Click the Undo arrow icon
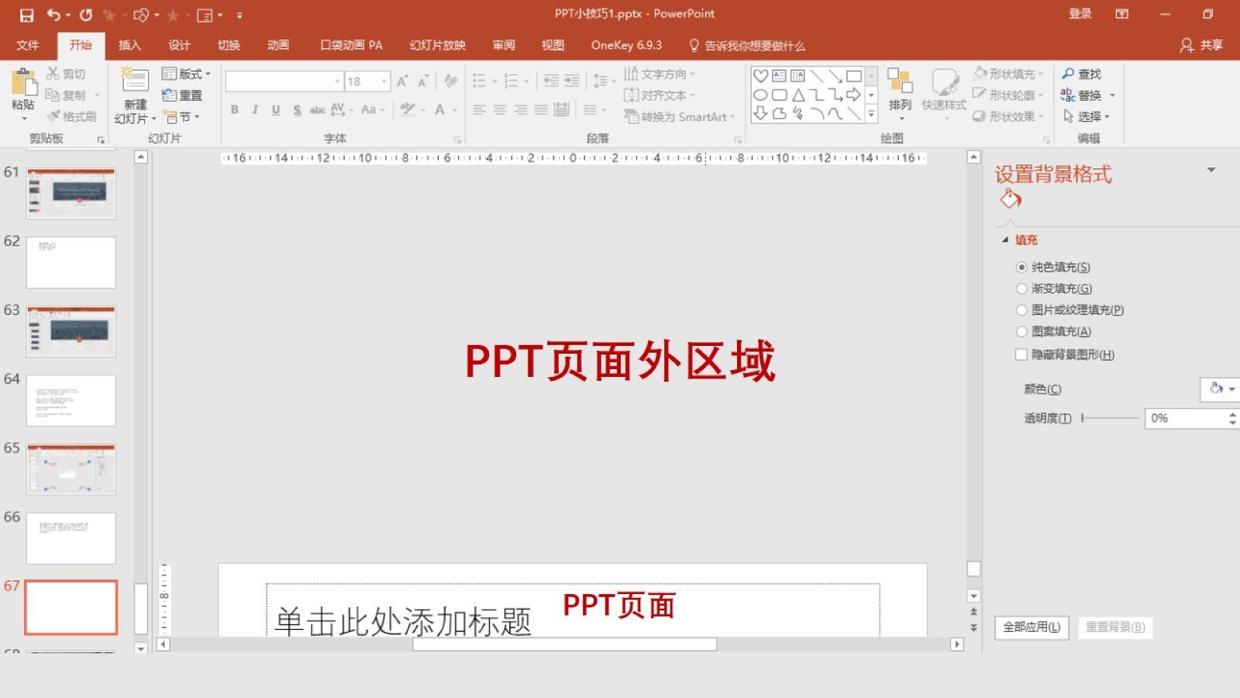This screenshot has height=698, width=1240. 54,15
